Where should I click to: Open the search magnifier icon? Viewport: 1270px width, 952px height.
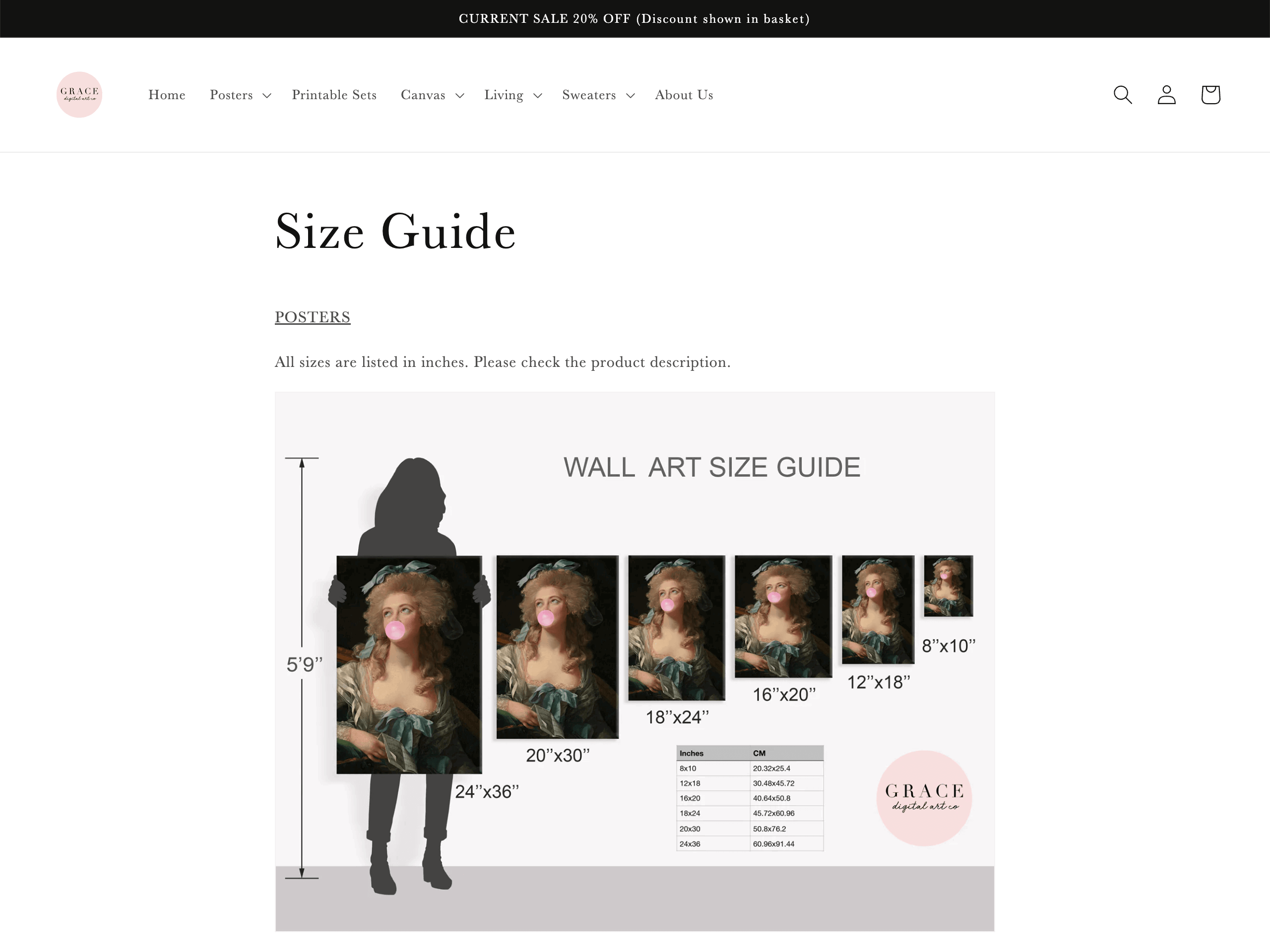(x=1123, y=95)
